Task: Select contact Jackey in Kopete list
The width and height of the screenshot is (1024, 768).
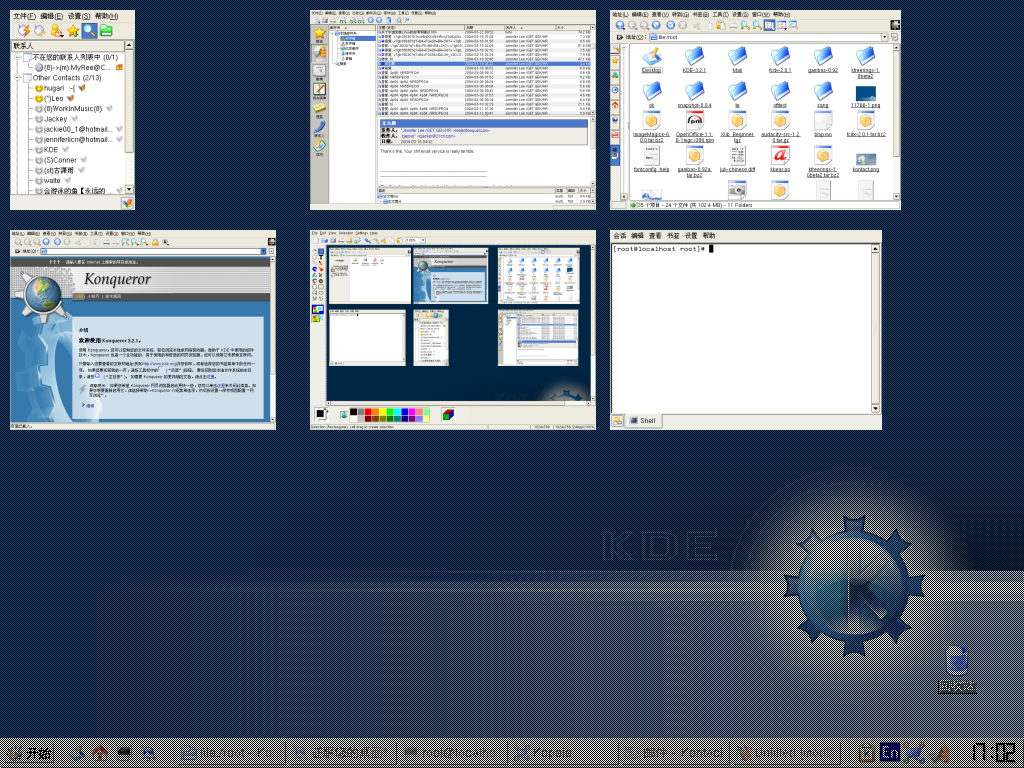Action: 56,119
